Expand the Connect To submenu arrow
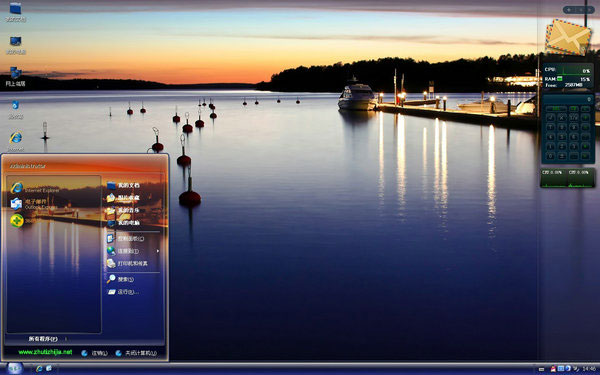 click(x=158, y=251)
